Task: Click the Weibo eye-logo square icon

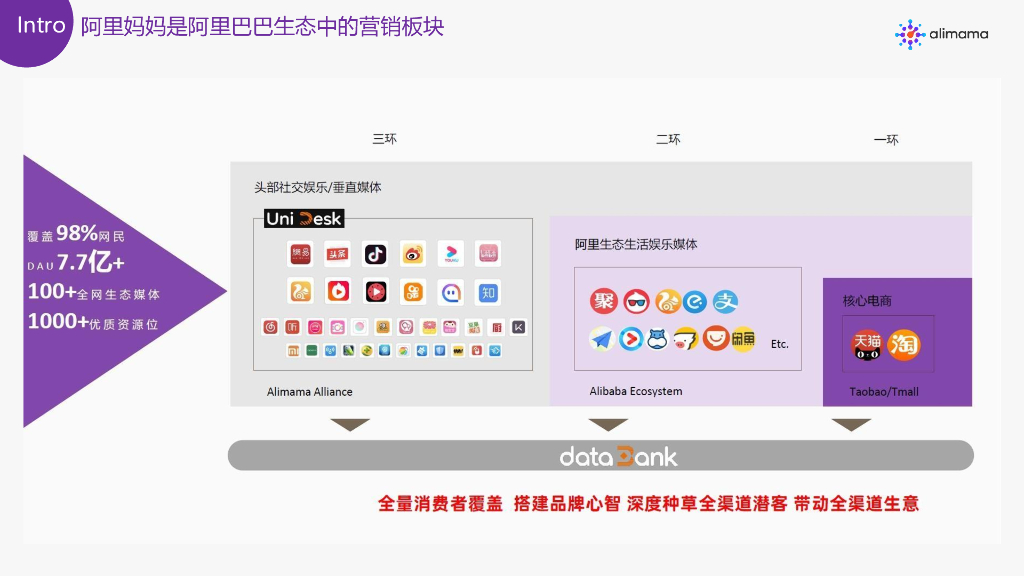Action: [413, 254]
